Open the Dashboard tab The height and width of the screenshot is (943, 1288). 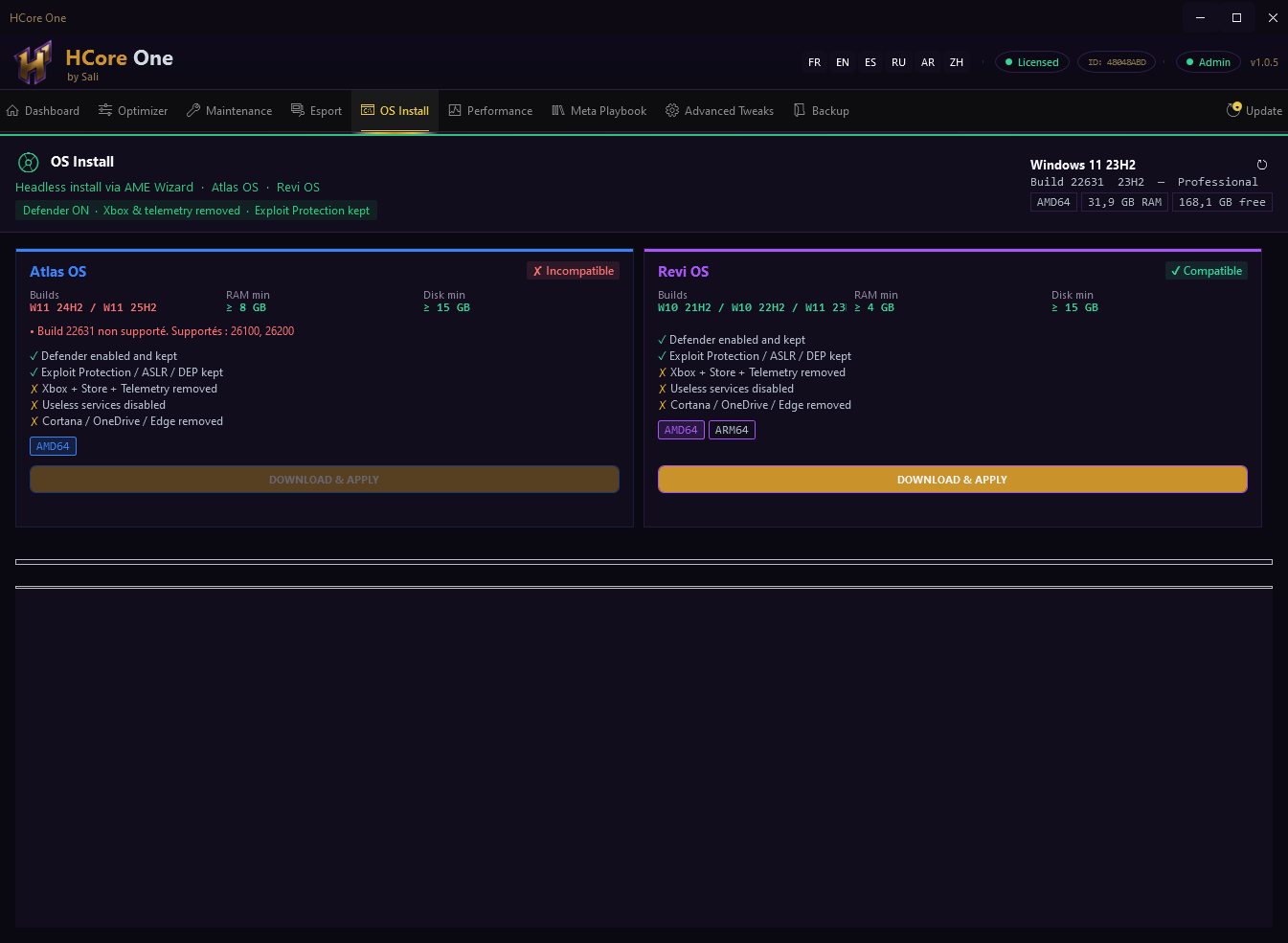pos(43,111)
